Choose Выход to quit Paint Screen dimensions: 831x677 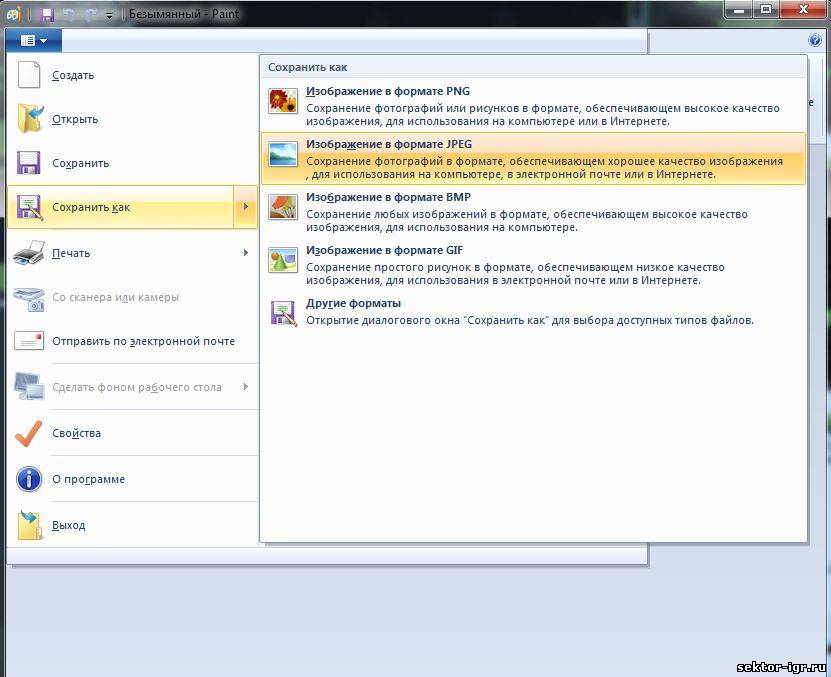tap(132, 525)
